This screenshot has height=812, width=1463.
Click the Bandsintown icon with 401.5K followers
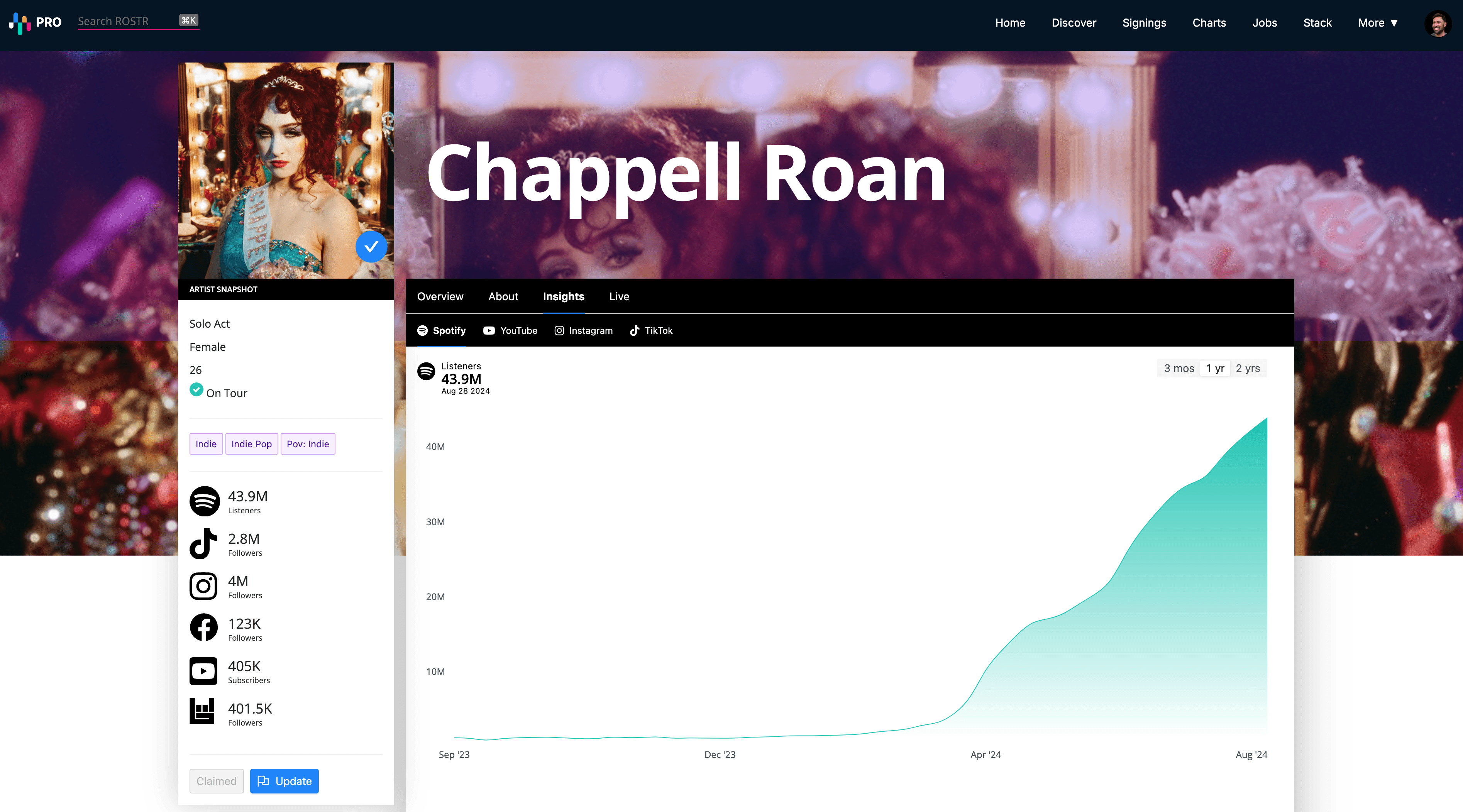coord(202,712)
